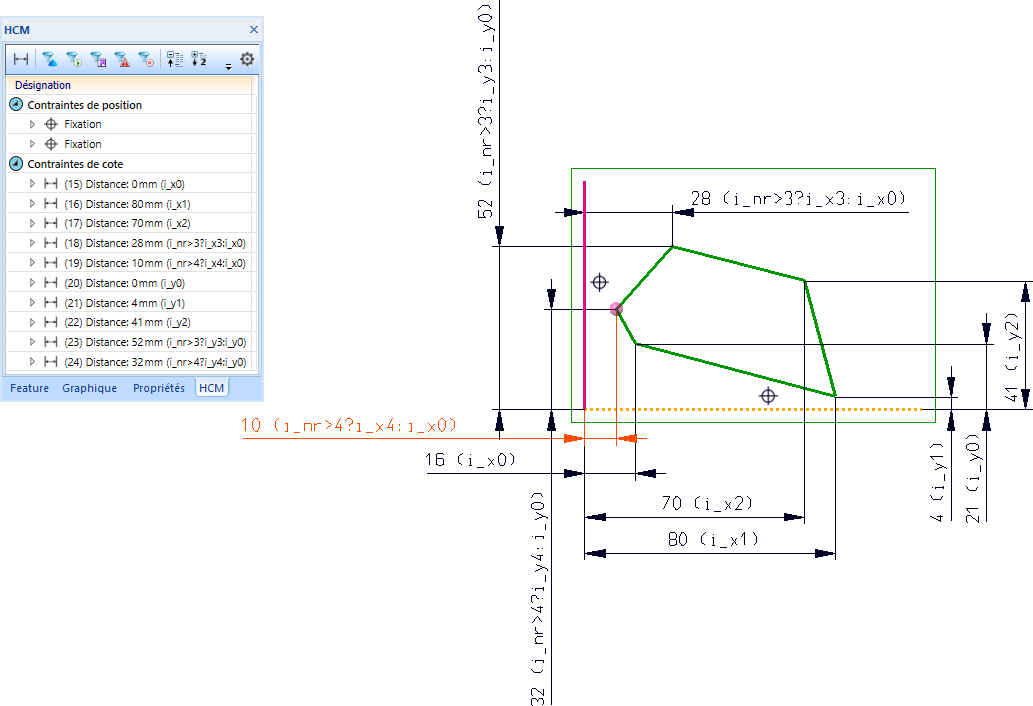
Task: Click the dimension label 28 (i_nr>3?i_x3:i_x0)
Action: tap(798, 198)
